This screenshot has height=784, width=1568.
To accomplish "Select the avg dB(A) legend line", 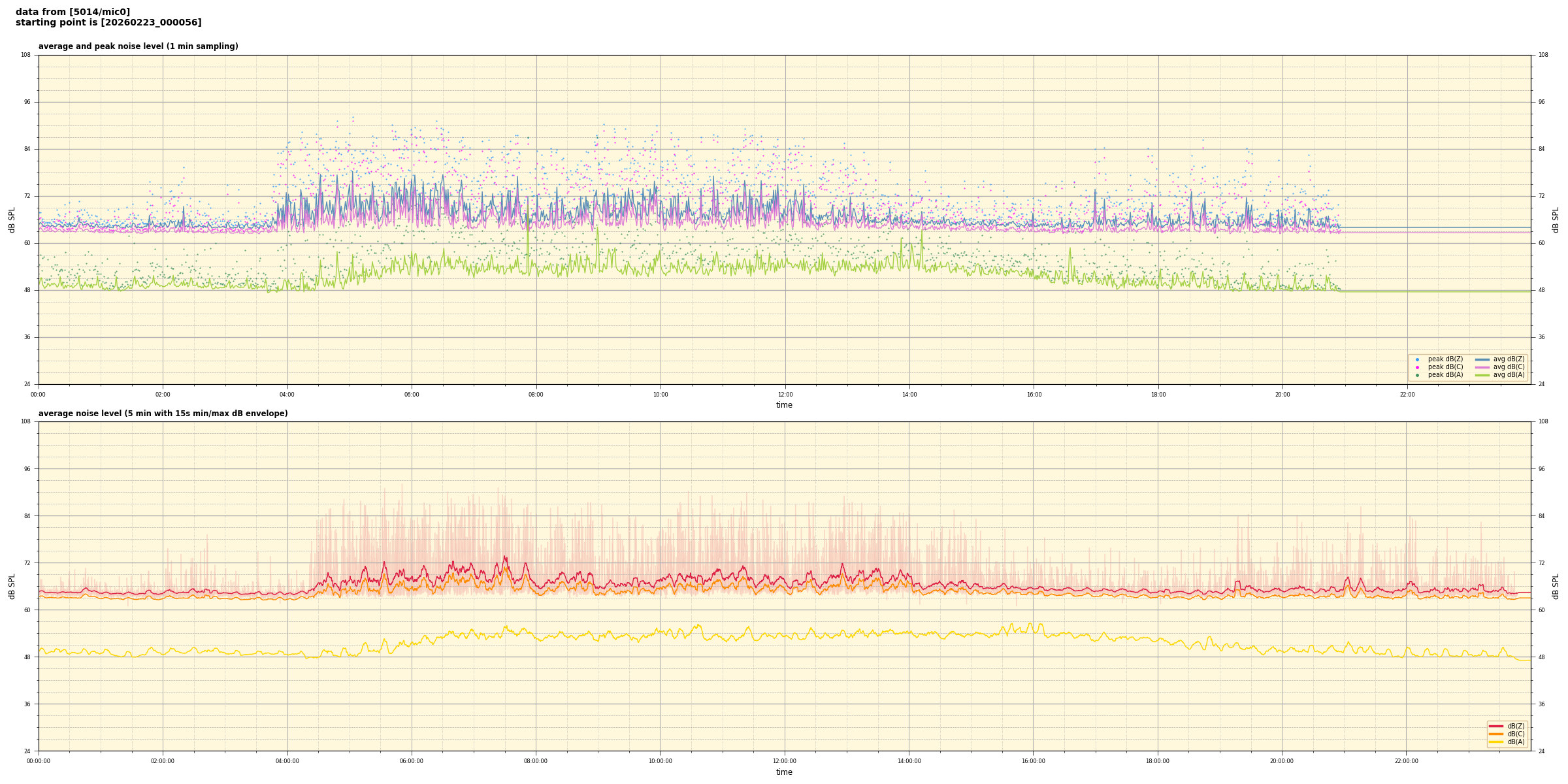I will point(1482,375).
